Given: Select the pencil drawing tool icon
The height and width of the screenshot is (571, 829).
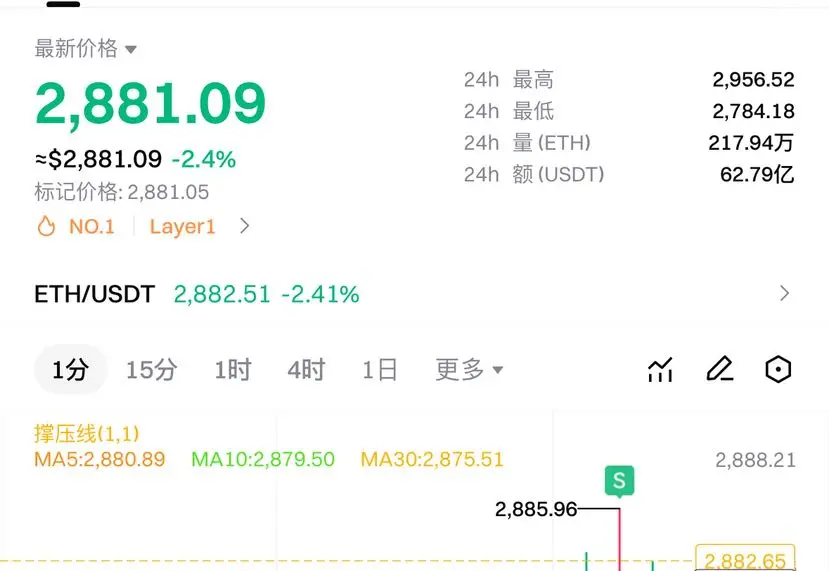Looking at the screenshot, I should coord(720,369).
